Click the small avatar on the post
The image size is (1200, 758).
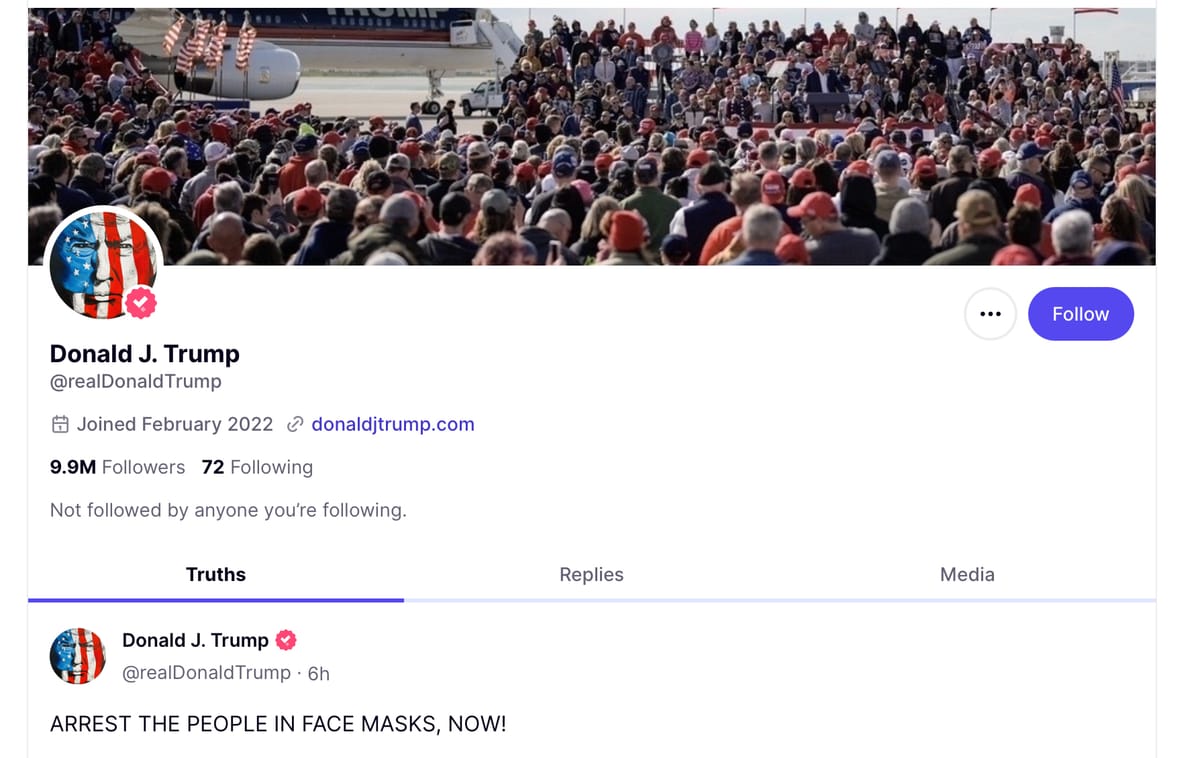78,656
